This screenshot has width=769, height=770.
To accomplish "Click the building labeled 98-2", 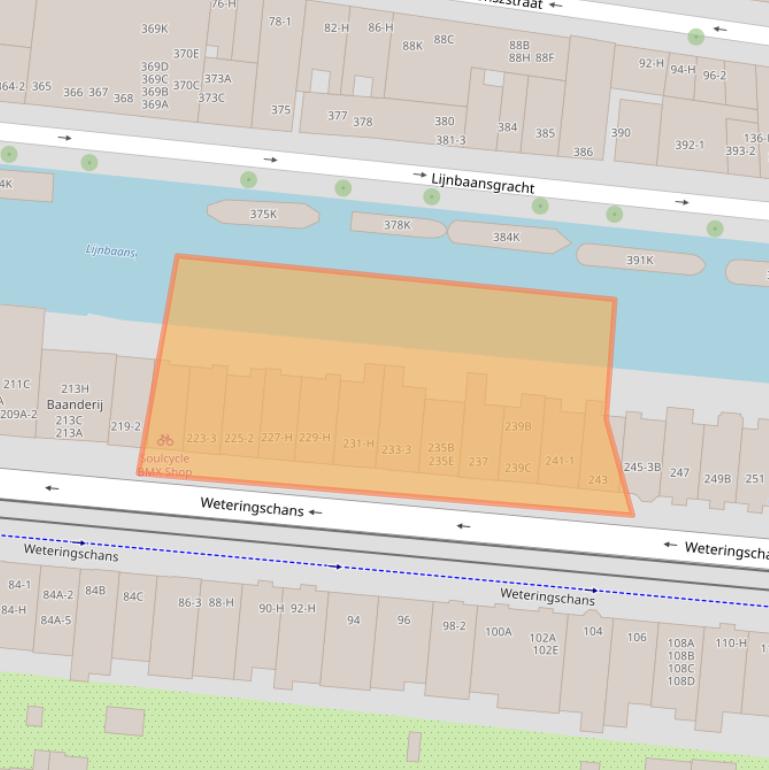I will tap(454, 626).
